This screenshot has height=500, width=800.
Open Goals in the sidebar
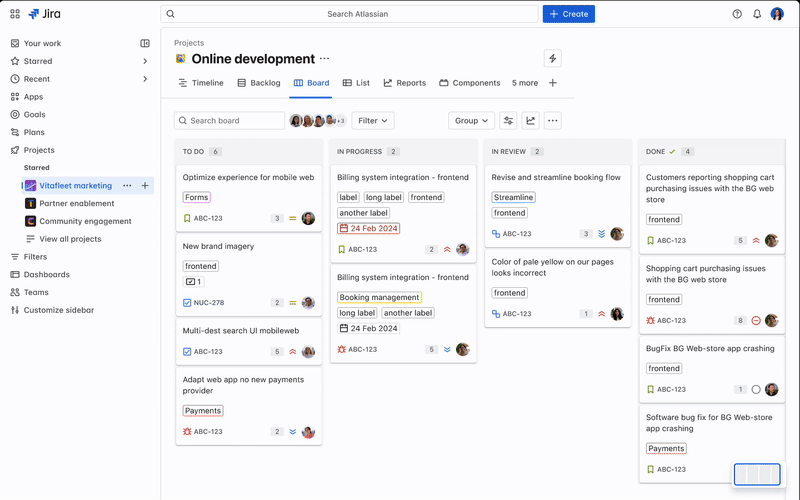click(34, 115)
